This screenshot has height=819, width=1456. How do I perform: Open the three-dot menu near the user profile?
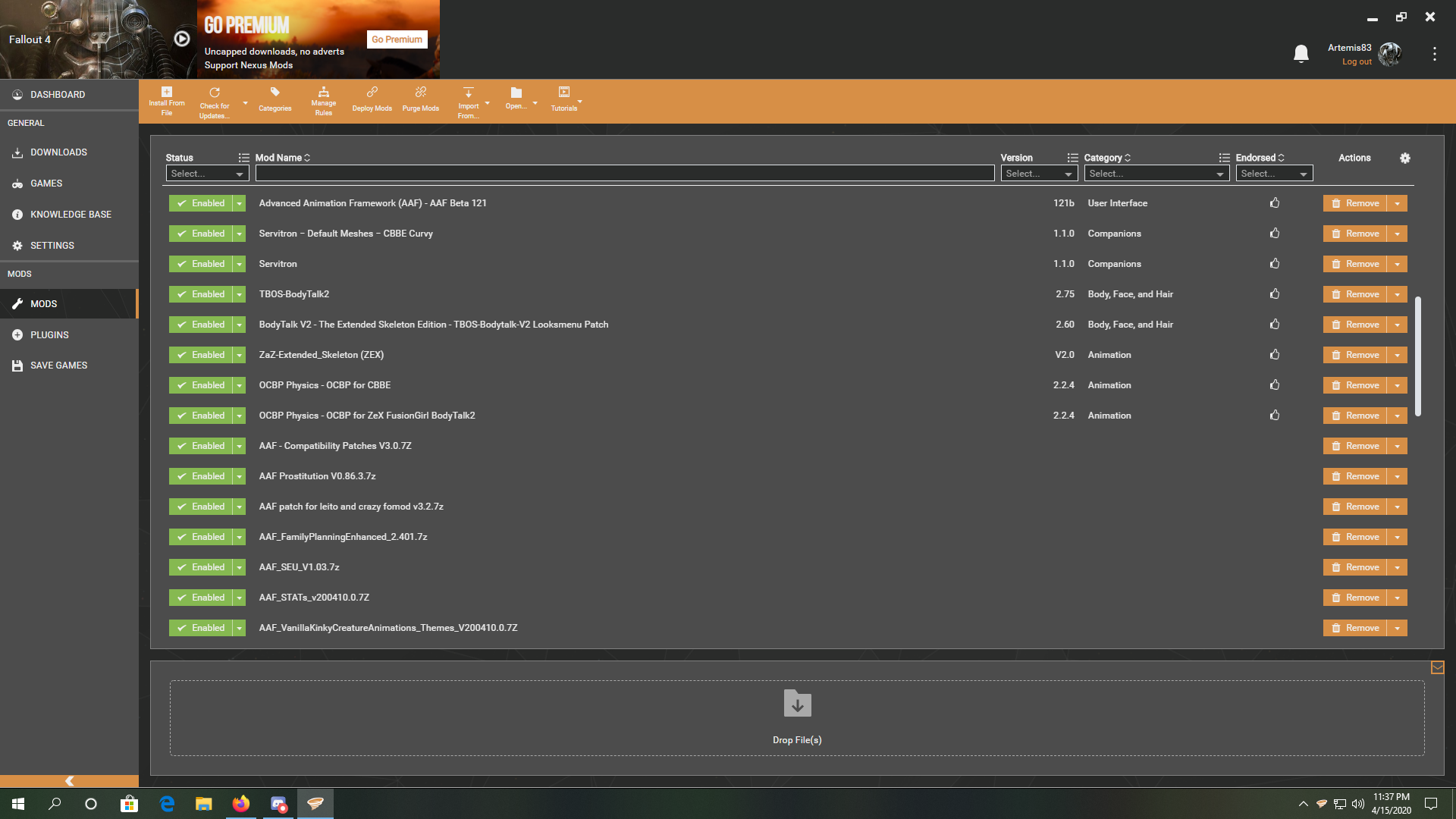(1434, 54)
